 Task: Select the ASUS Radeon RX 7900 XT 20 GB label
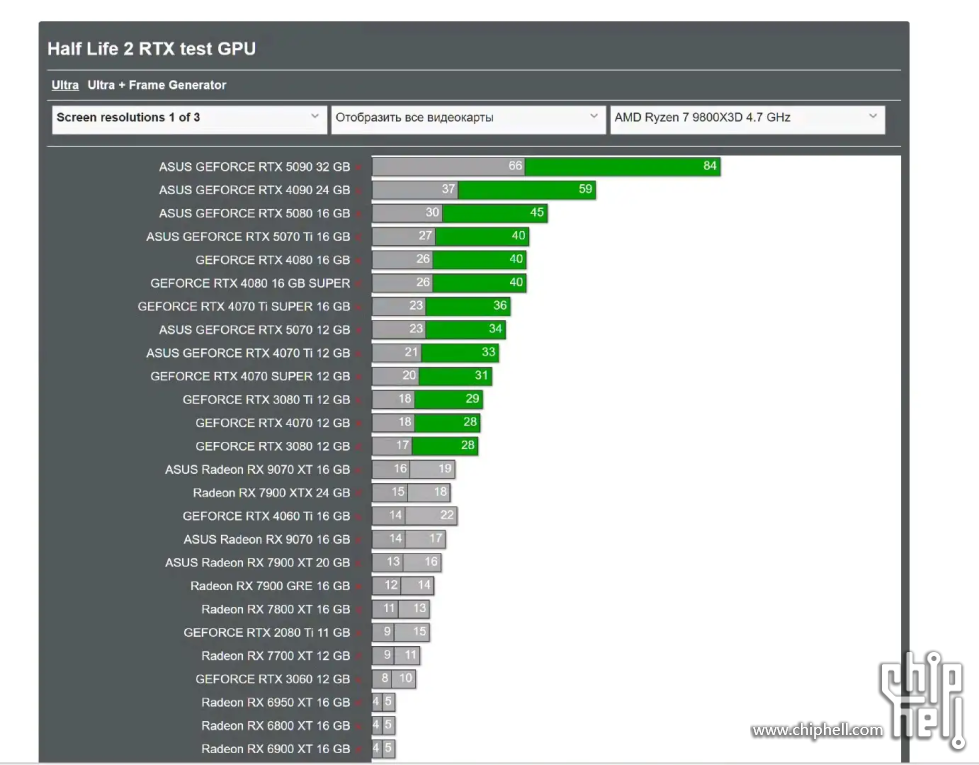[257, 563]
